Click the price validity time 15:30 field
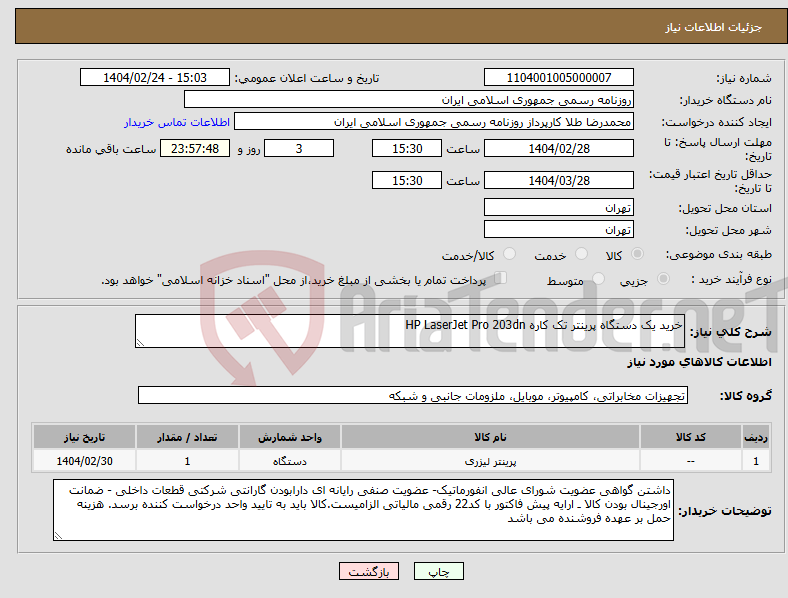 pyautogui.click(x=407, y=180)
